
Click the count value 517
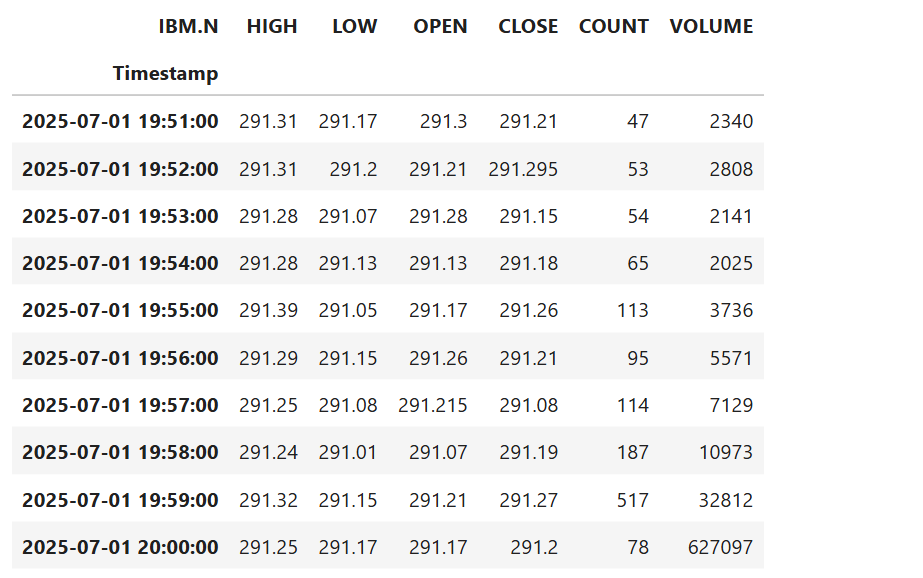coord(633,500)
